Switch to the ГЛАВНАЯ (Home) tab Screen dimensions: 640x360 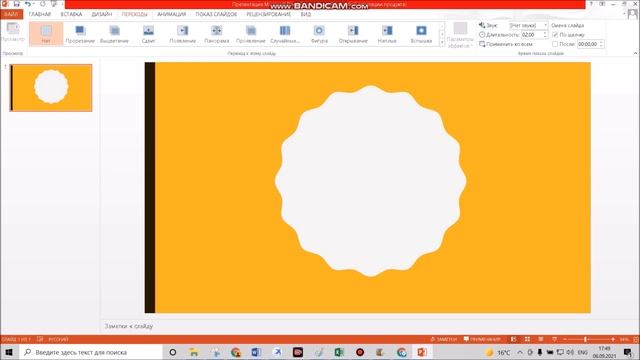pos(40,14)
